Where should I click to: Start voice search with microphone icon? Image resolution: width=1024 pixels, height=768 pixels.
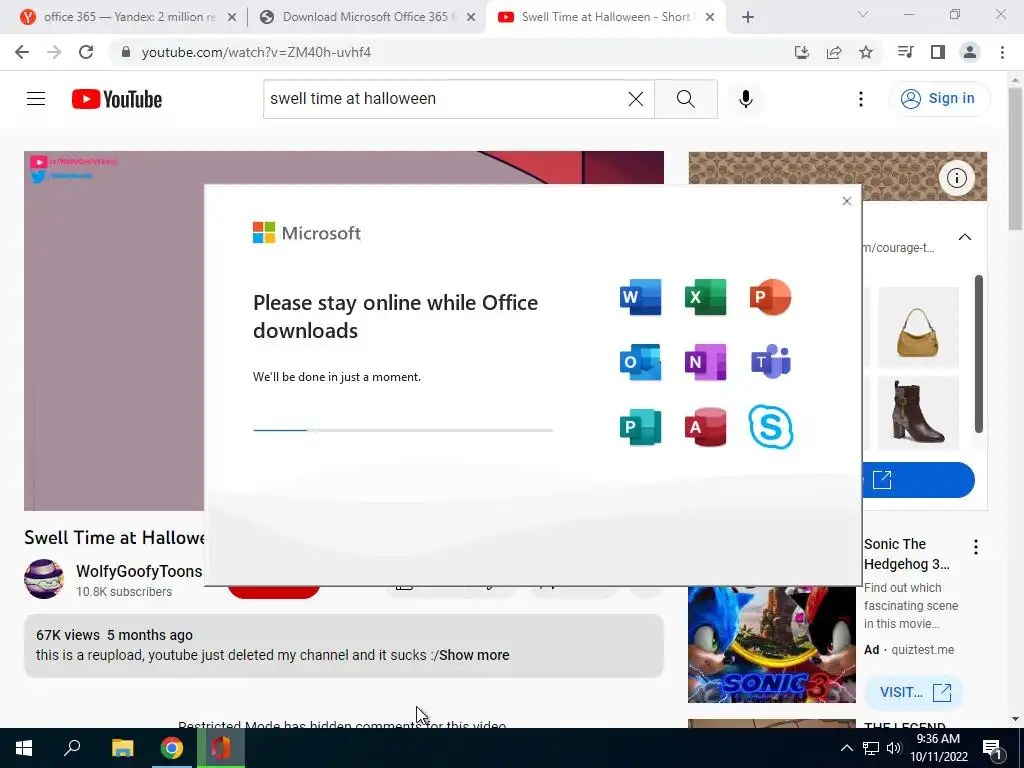(746, 99)
